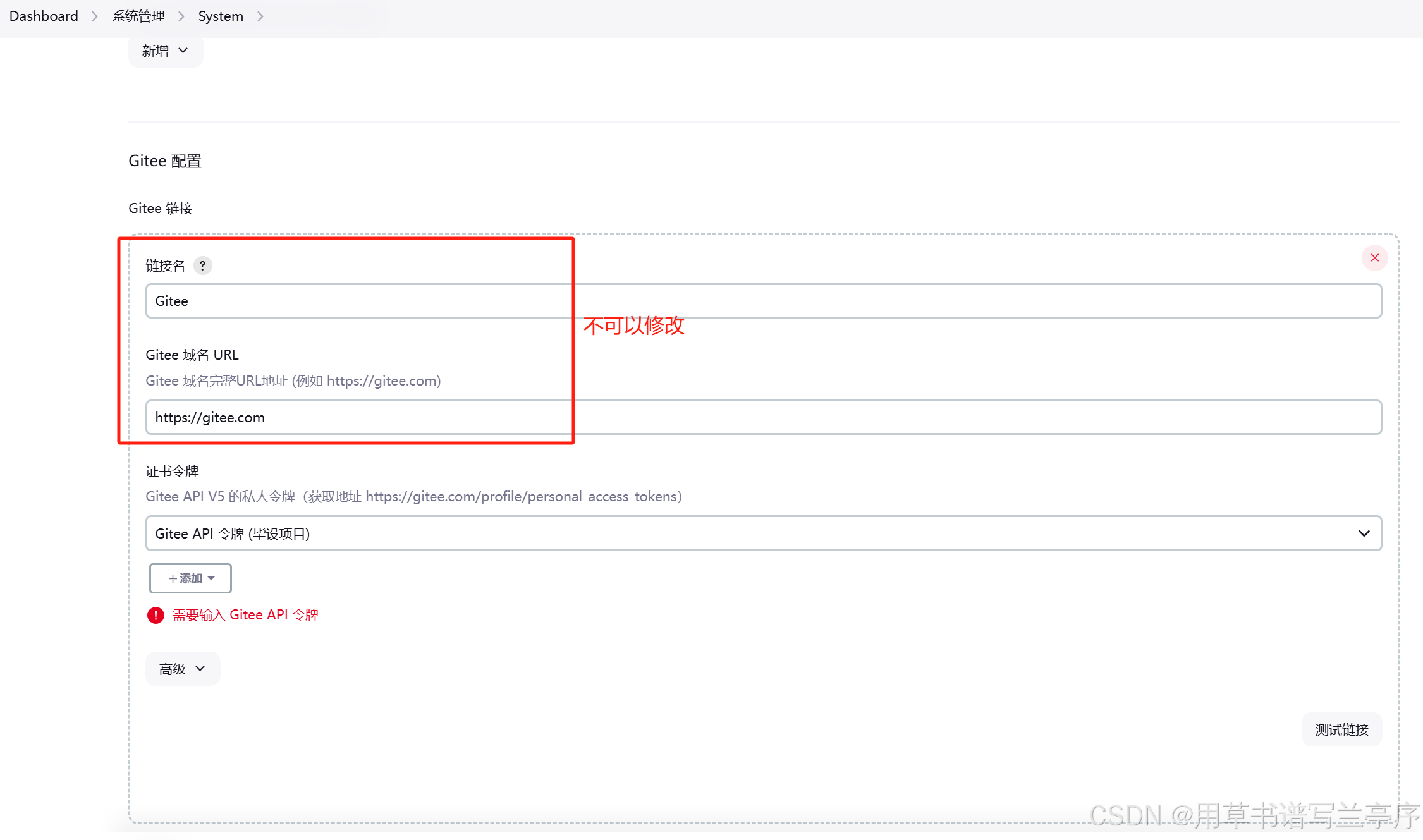Focus the Gitee 域名 URL input field
Image resolution: width=1423 pixels, height=840 pixels.
[x=764, y=417]
